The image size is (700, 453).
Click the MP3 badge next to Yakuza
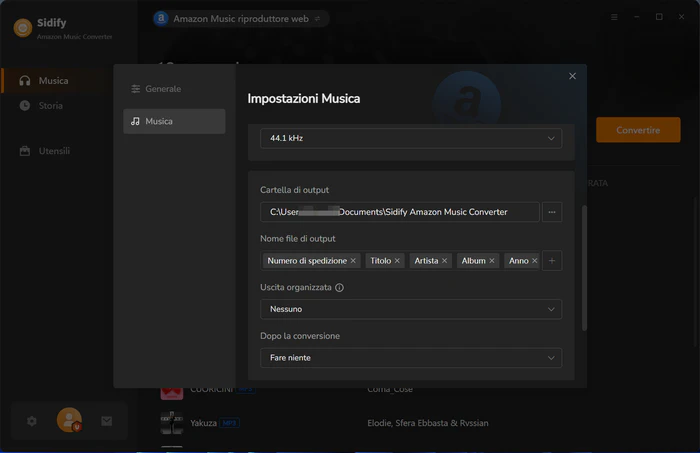[x=229, y=423]
